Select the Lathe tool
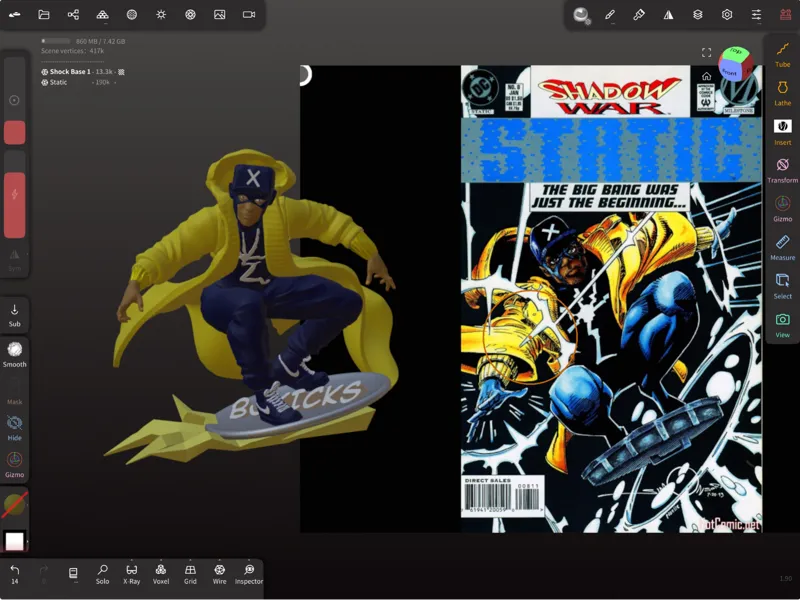Image resolution: width=800 pixels, height=600 pixels. click(x=782, y=93)
